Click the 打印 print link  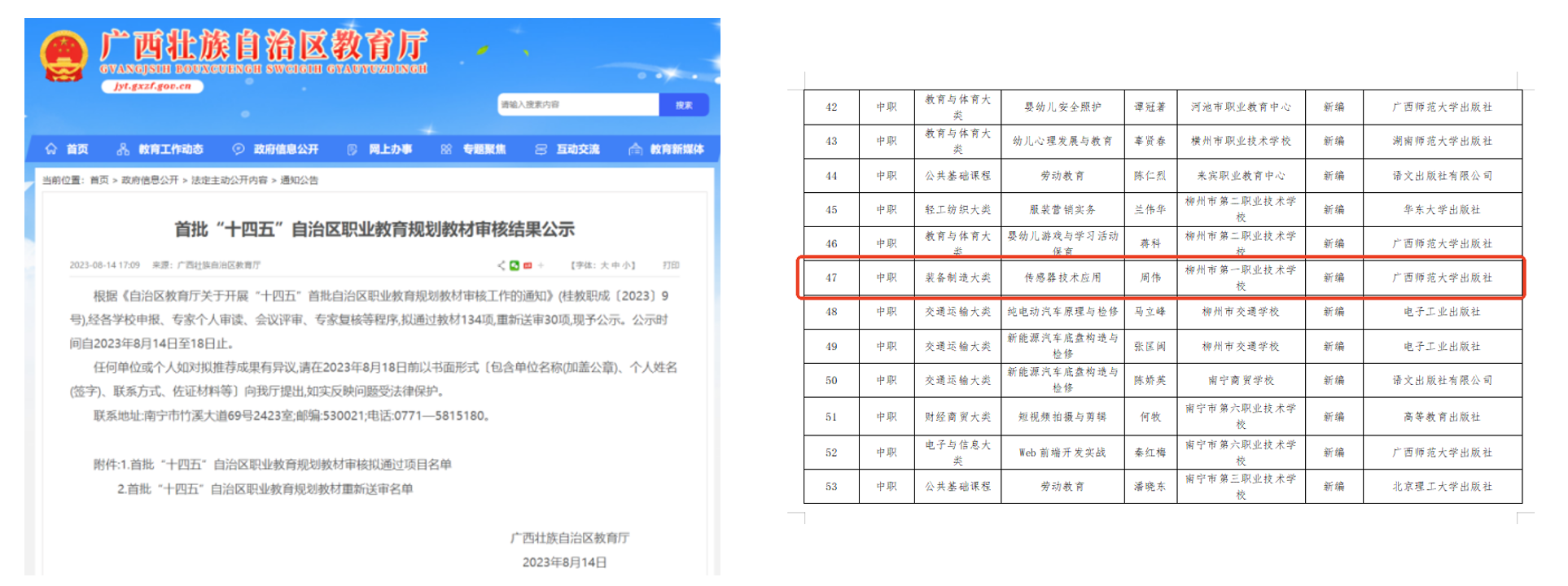point(671,265)
